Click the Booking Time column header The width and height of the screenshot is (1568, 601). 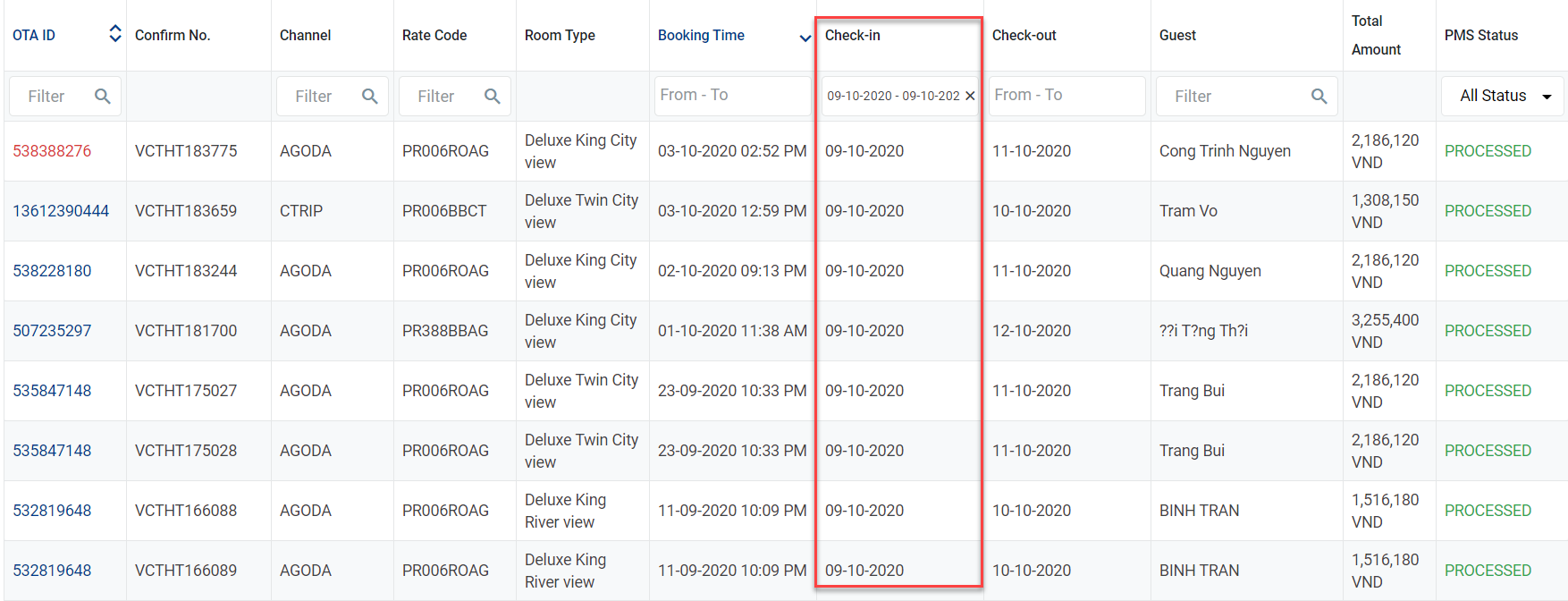click(x=701, y=35)
